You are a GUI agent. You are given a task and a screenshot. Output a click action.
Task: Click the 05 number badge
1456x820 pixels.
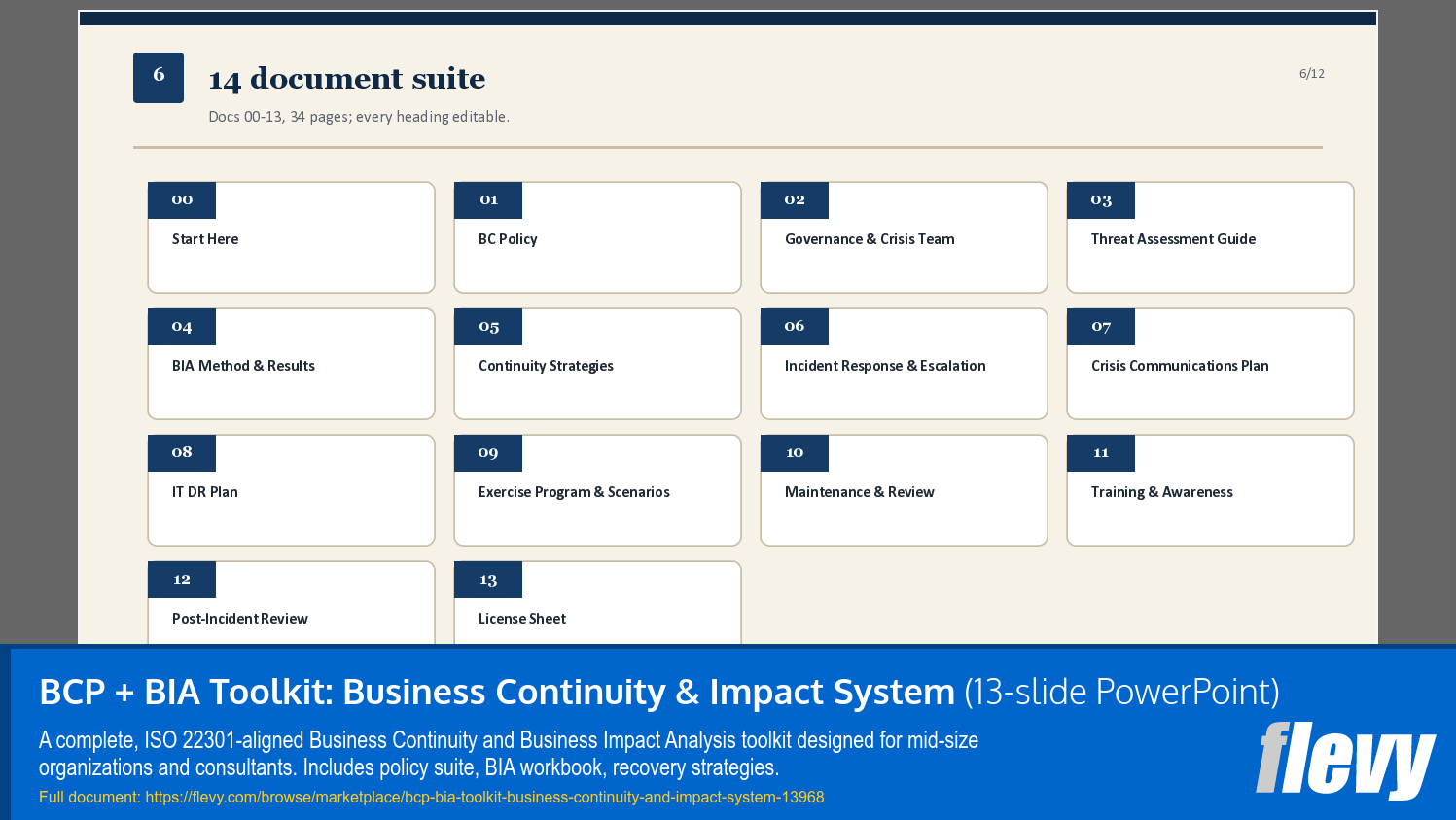coord(488,327)
